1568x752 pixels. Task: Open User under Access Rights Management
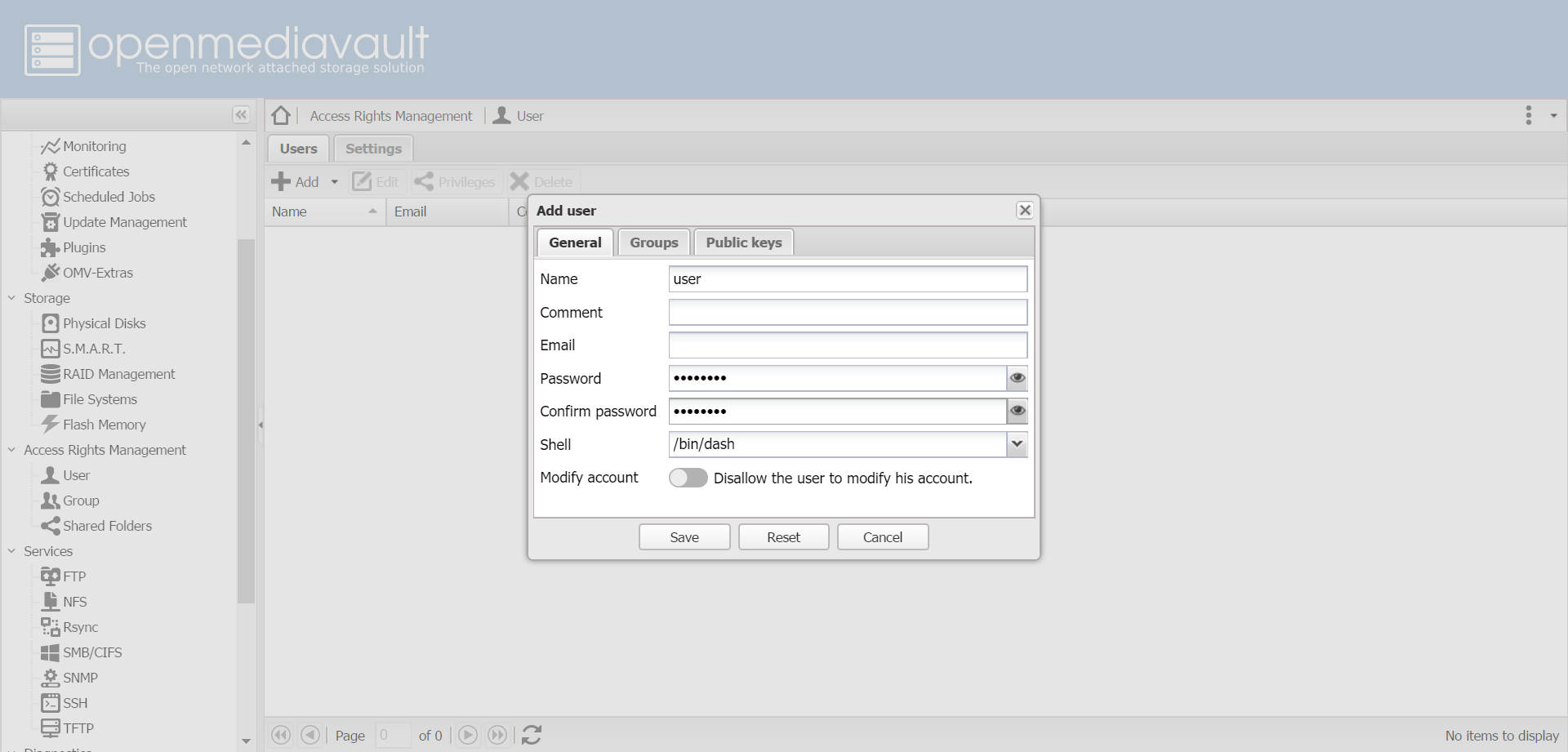coord(66,475)
